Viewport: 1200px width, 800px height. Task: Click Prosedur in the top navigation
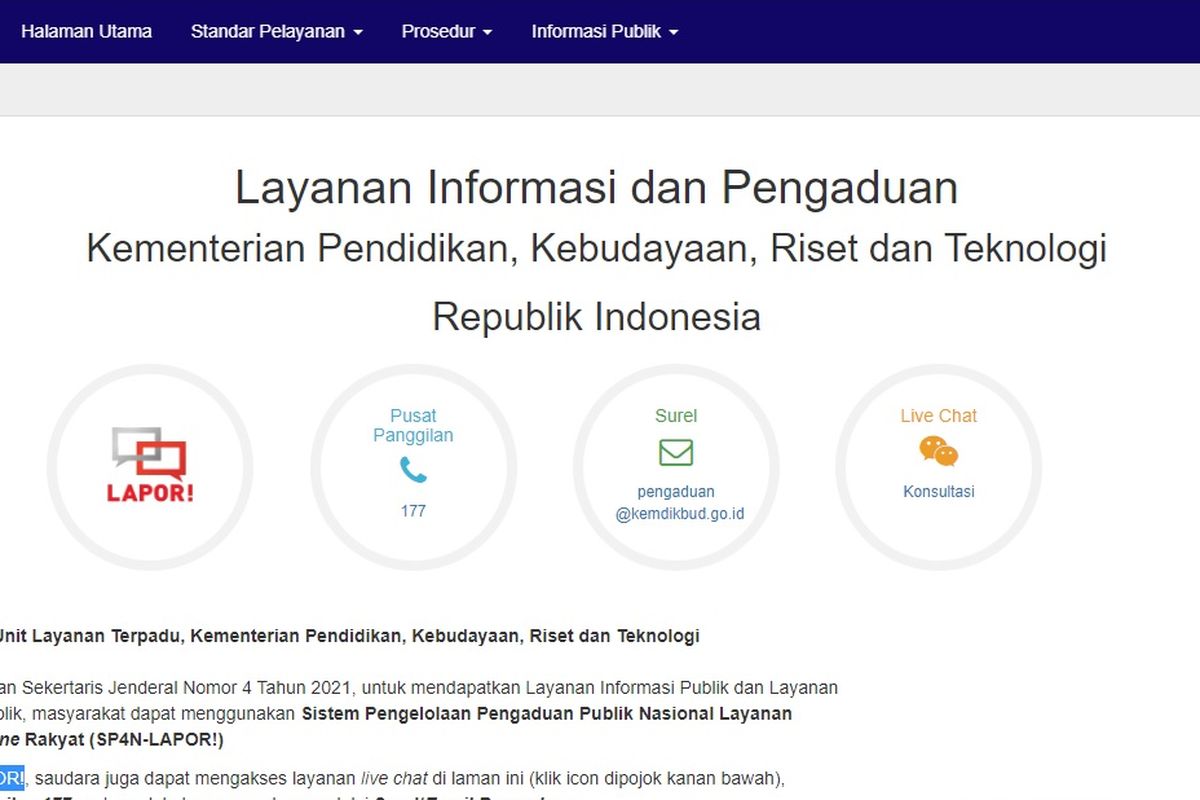[440, 31]
